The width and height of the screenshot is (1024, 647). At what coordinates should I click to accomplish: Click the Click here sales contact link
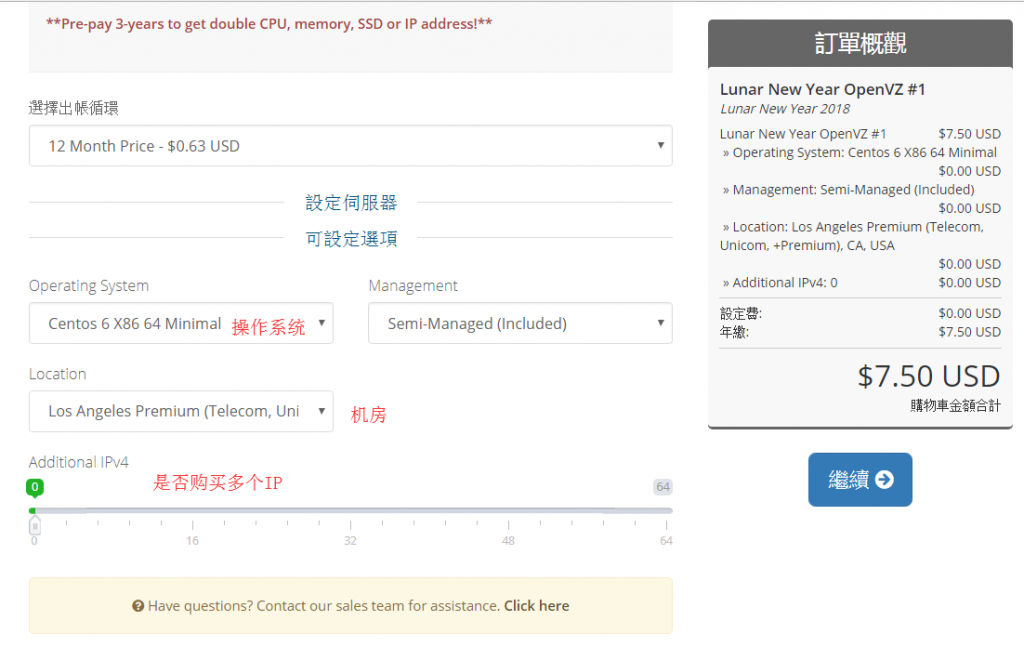(x=536, y=606)
